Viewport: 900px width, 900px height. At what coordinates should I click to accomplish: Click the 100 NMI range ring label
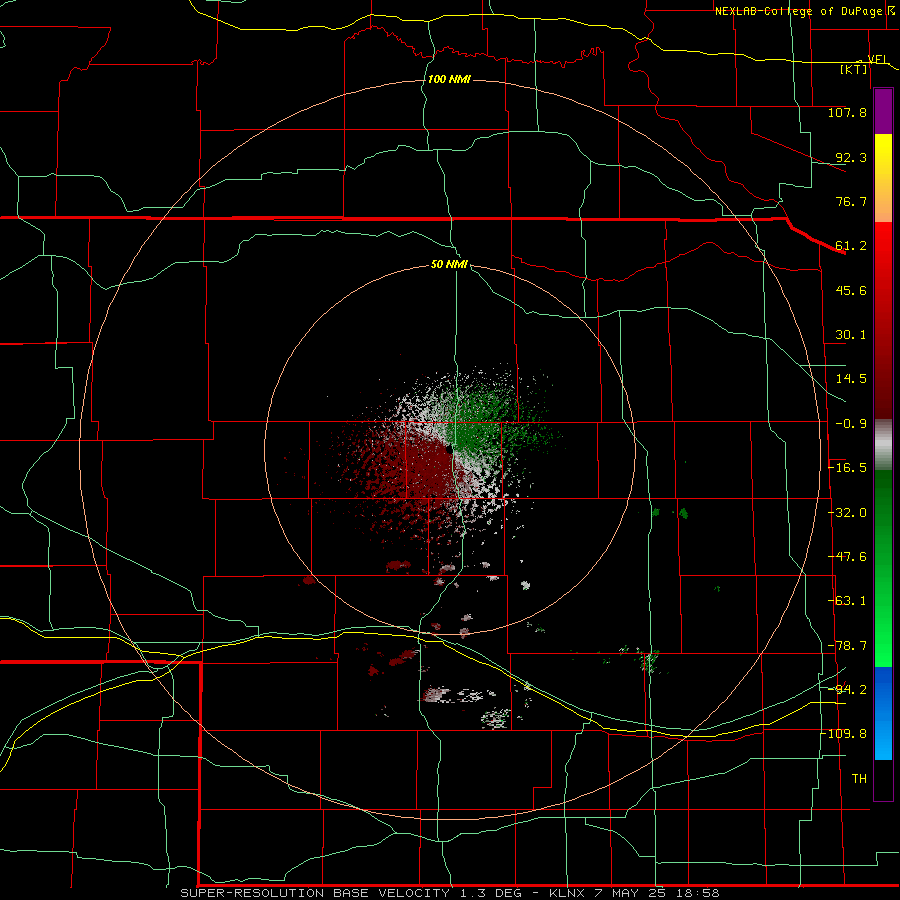point(449,79)
